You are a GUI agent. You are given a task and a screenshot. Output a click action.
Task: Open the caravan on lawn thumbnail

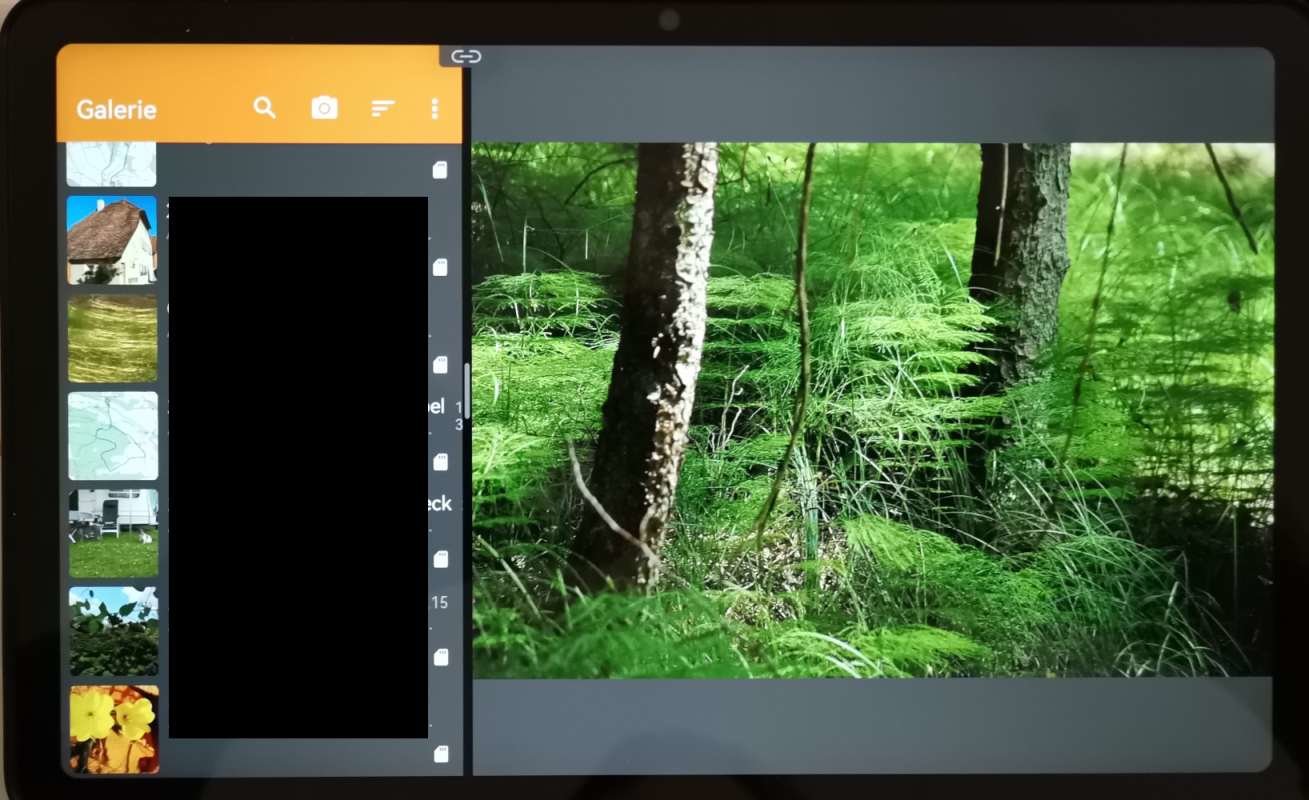pos(112,533)
